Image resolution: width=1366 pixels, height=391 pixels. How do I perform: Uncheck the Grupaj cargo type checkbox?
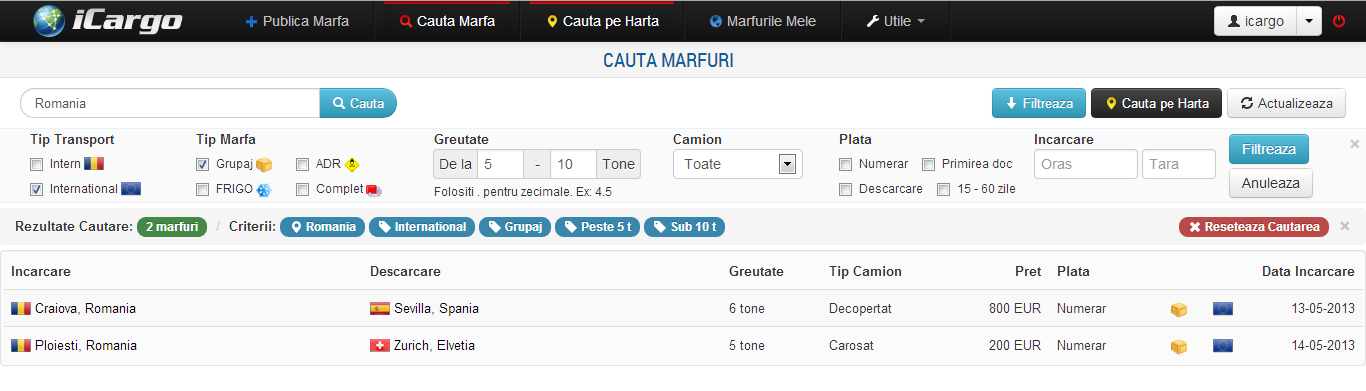[x=203, y=164]
